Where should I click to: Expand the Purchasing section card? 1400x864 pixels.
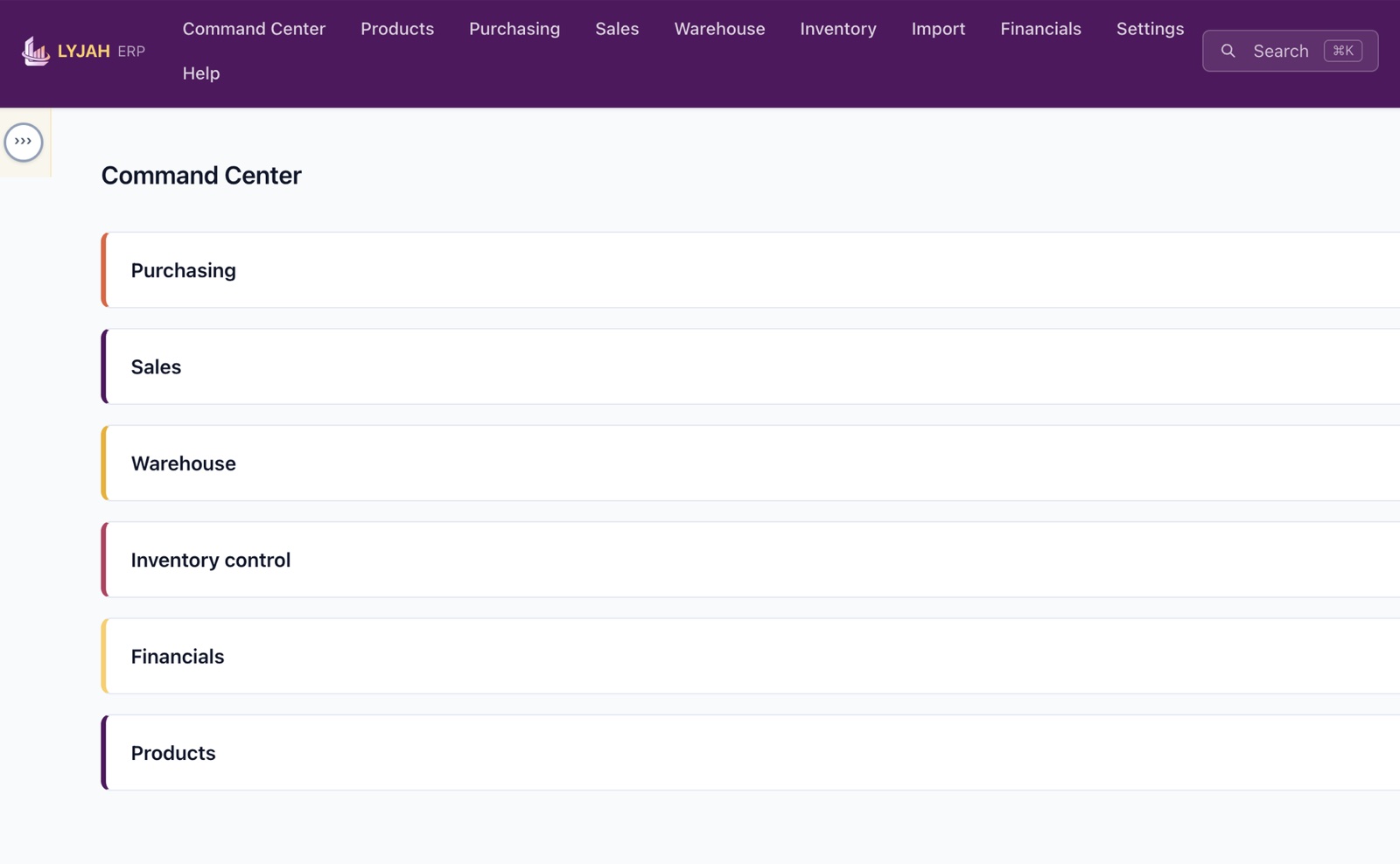pos(750,270)
